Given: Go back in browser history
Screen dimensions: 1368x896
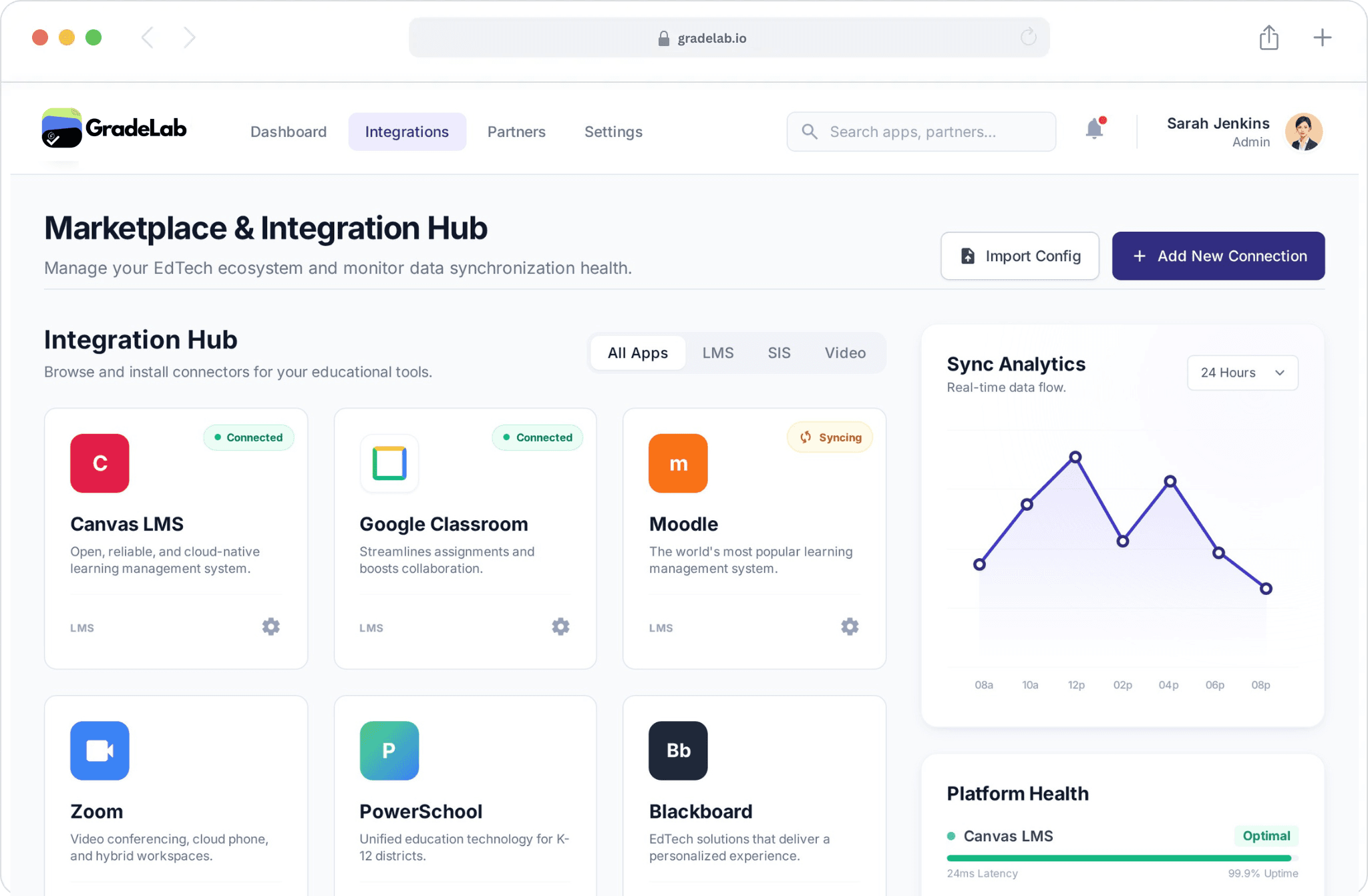Looking at the screenshot, I should pyautogui.click(x=148, y=37).
